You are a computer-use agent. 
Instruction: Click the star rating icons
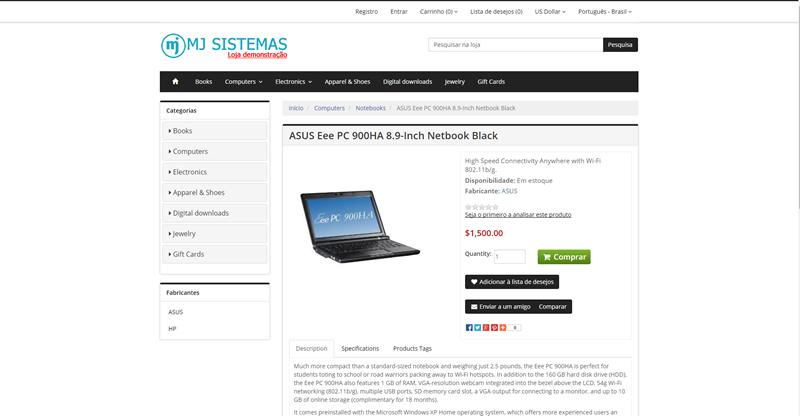pos(482,207)
